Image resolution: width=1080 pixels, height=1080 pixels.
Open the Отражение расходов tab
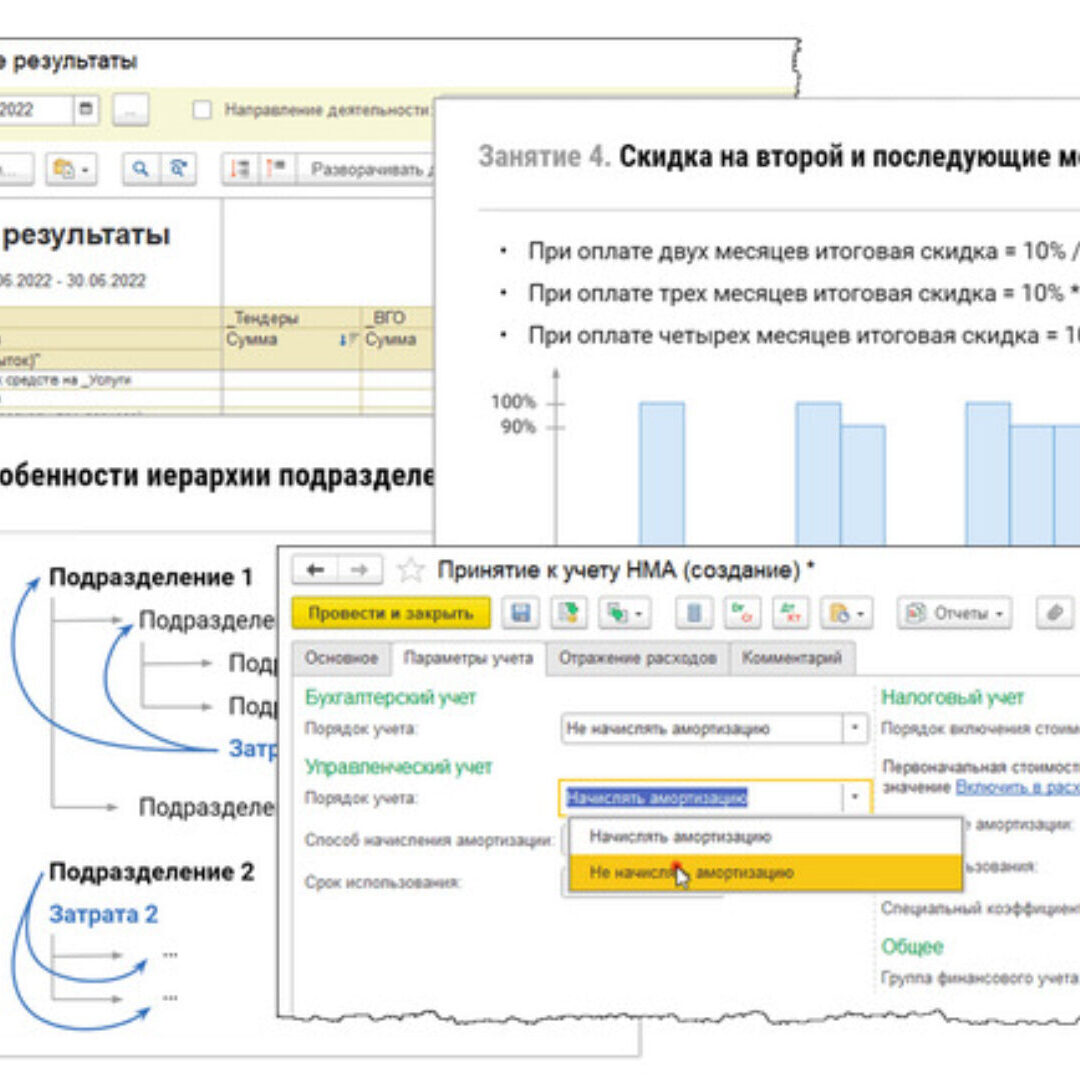637,658
